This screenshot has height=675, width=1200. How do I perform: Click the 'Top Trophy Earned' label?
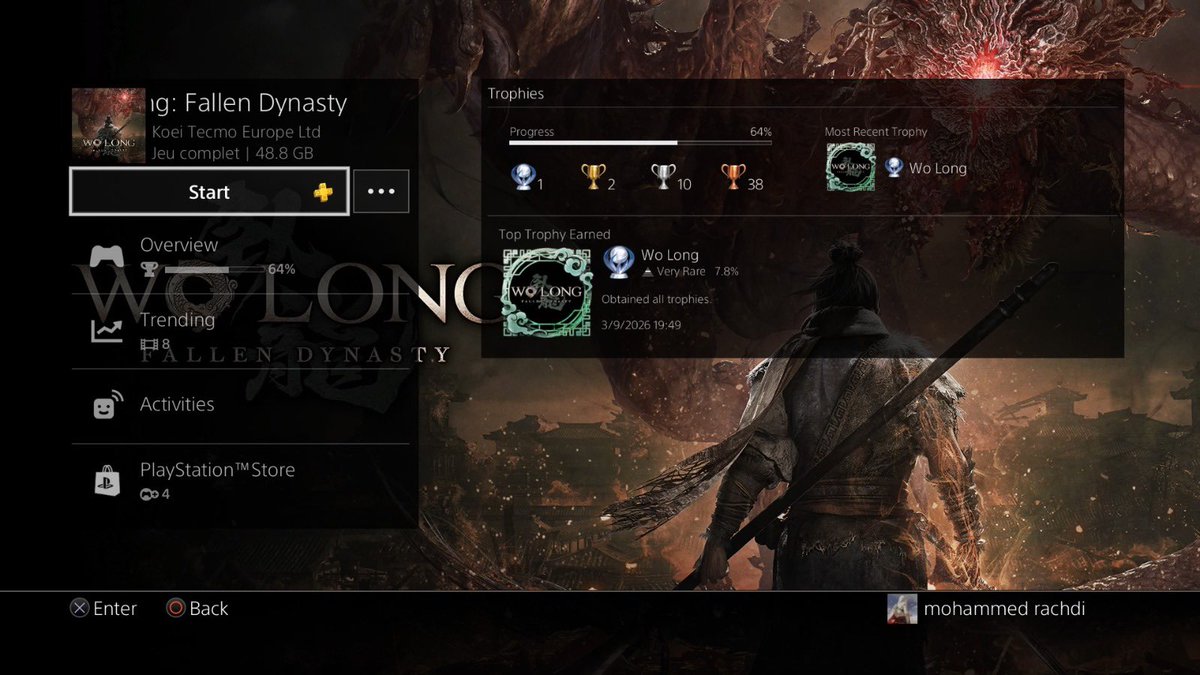pyautogui.click(x=554, y=234)
